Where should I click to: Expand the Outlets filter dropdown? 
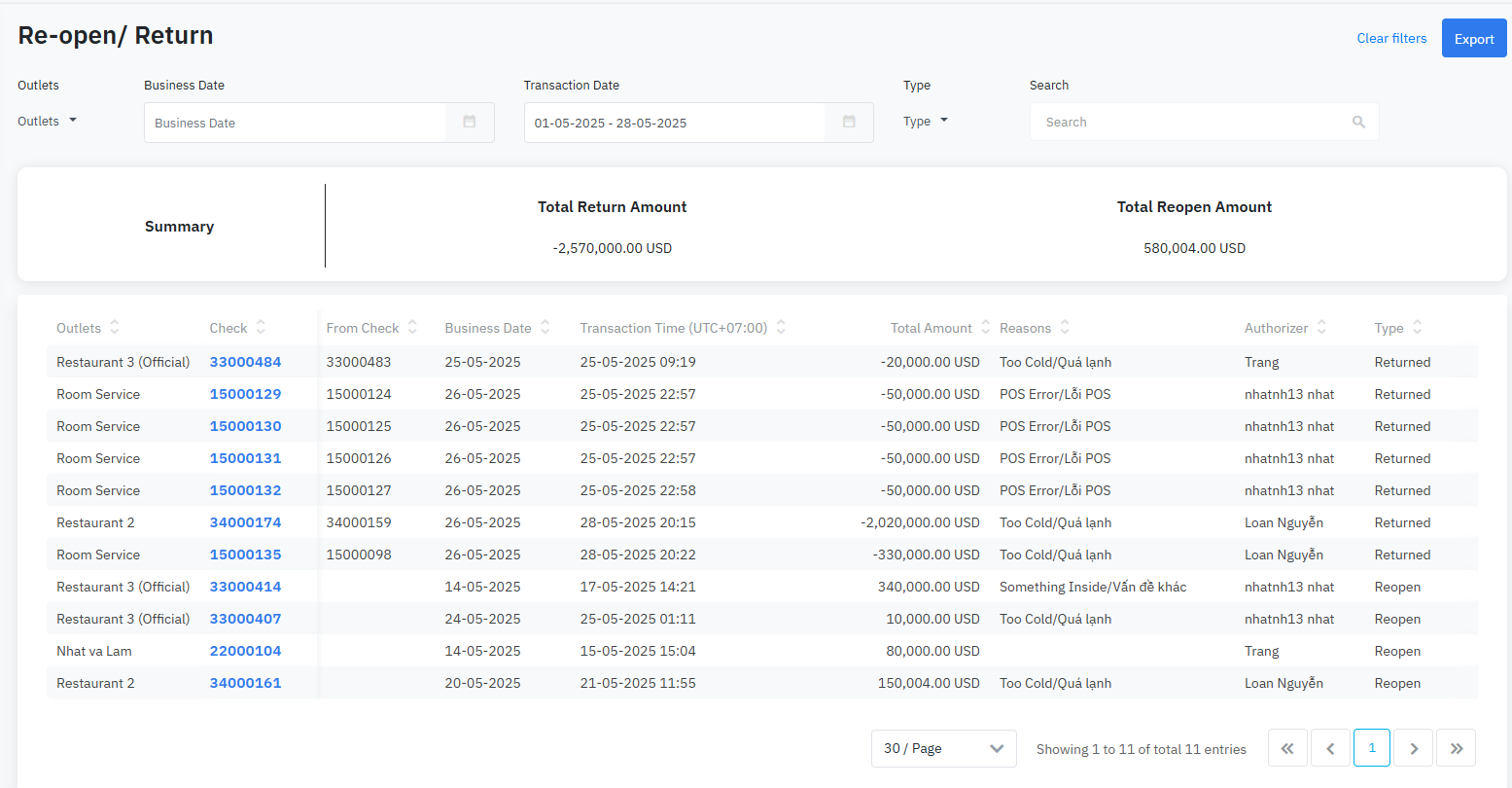[48, 122]
